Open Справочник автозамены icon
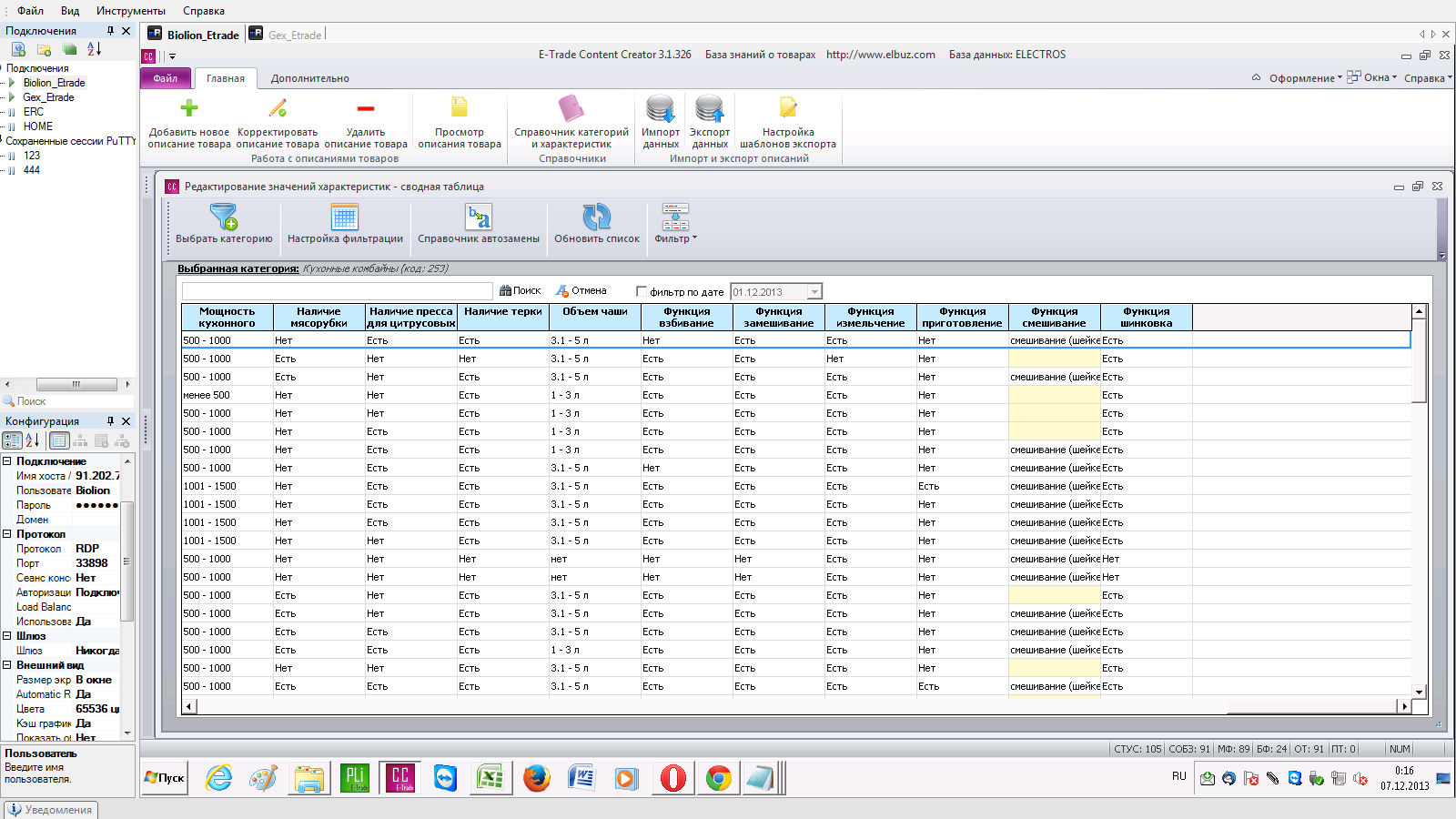 (x=479, y=217)
